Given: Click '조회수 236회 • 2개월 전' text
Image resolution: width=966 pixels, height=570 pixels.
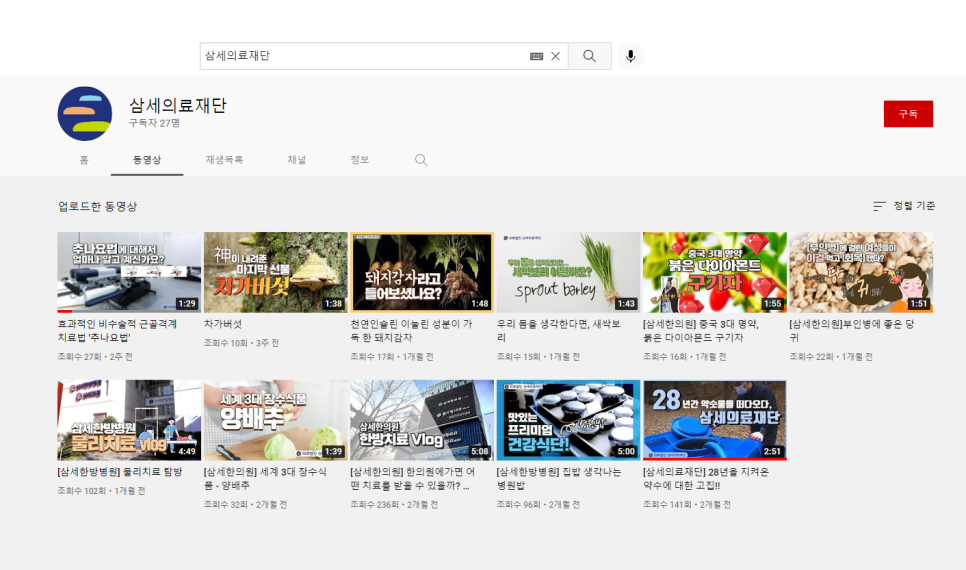Looking at the screenshot, I should pyautogui.click(x=394, y=505).
